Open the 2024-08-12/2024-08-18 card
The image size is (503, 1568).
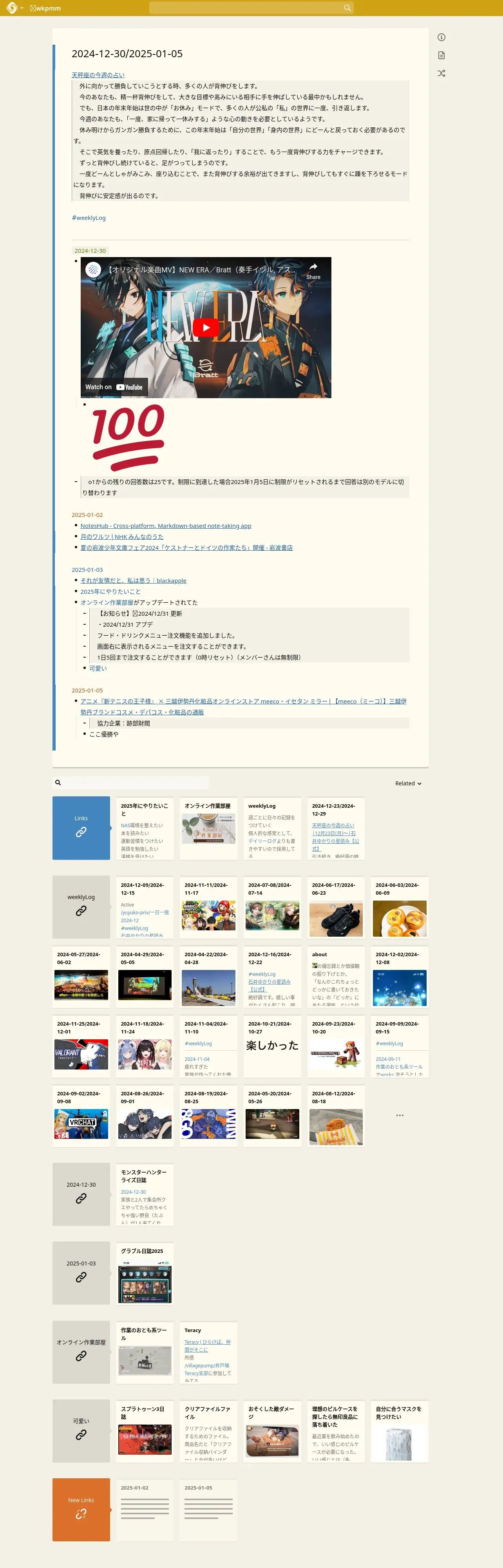[x=337, y=1115]
